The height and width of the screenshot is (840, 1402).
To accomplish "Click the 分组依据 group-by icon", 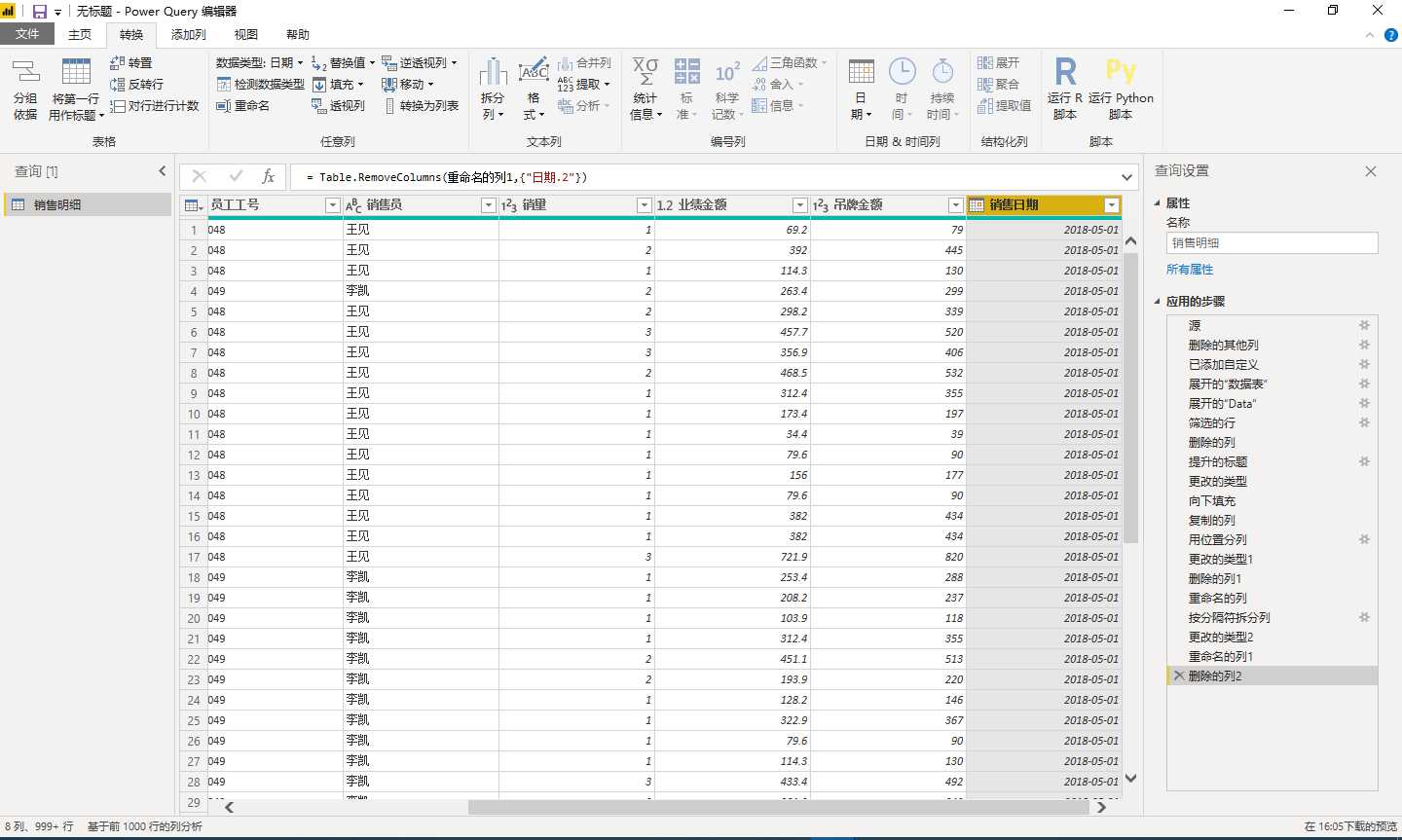I will [x=26, y=71].
